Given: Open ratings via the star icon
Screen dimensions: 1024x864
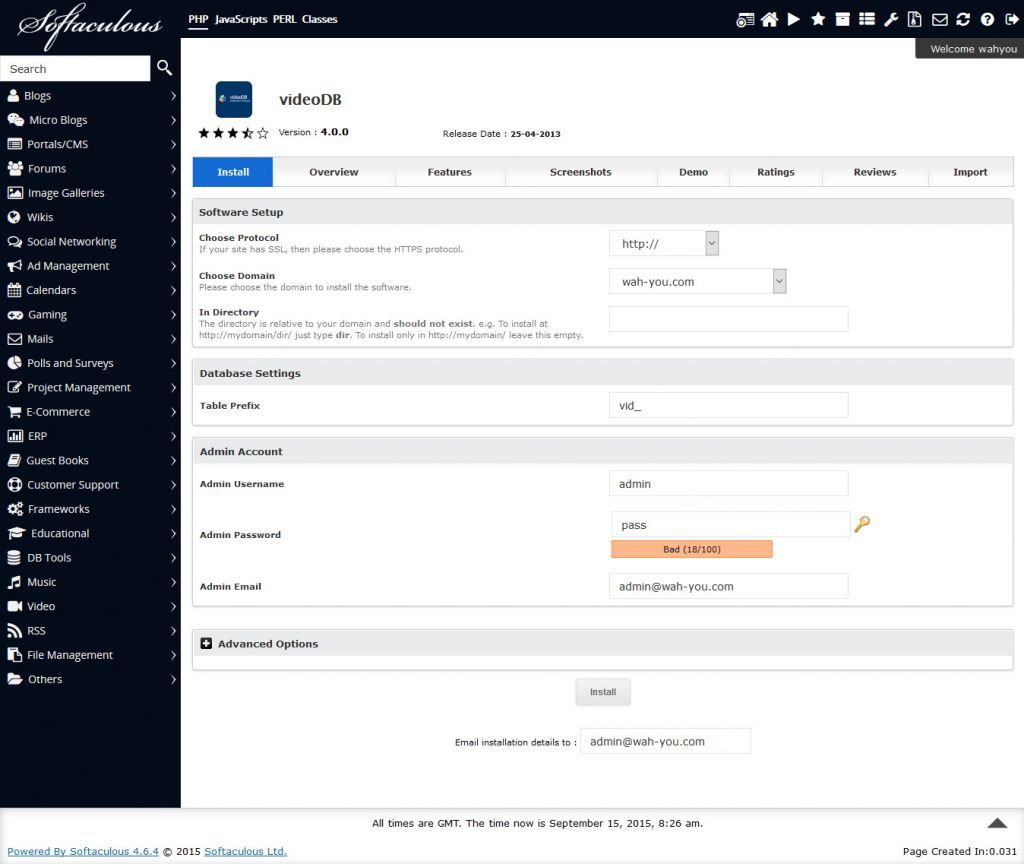Looking at the screenshot, I should click(818, 19).
